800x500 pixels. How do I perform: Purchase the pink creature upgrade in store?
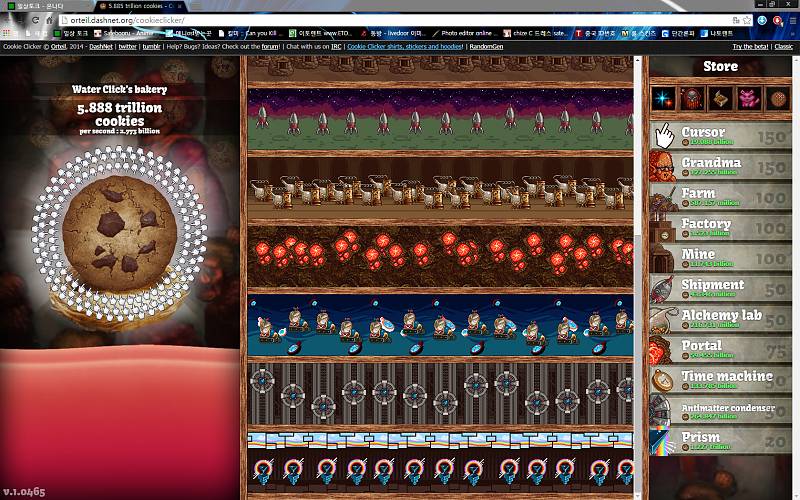point(748,98)
